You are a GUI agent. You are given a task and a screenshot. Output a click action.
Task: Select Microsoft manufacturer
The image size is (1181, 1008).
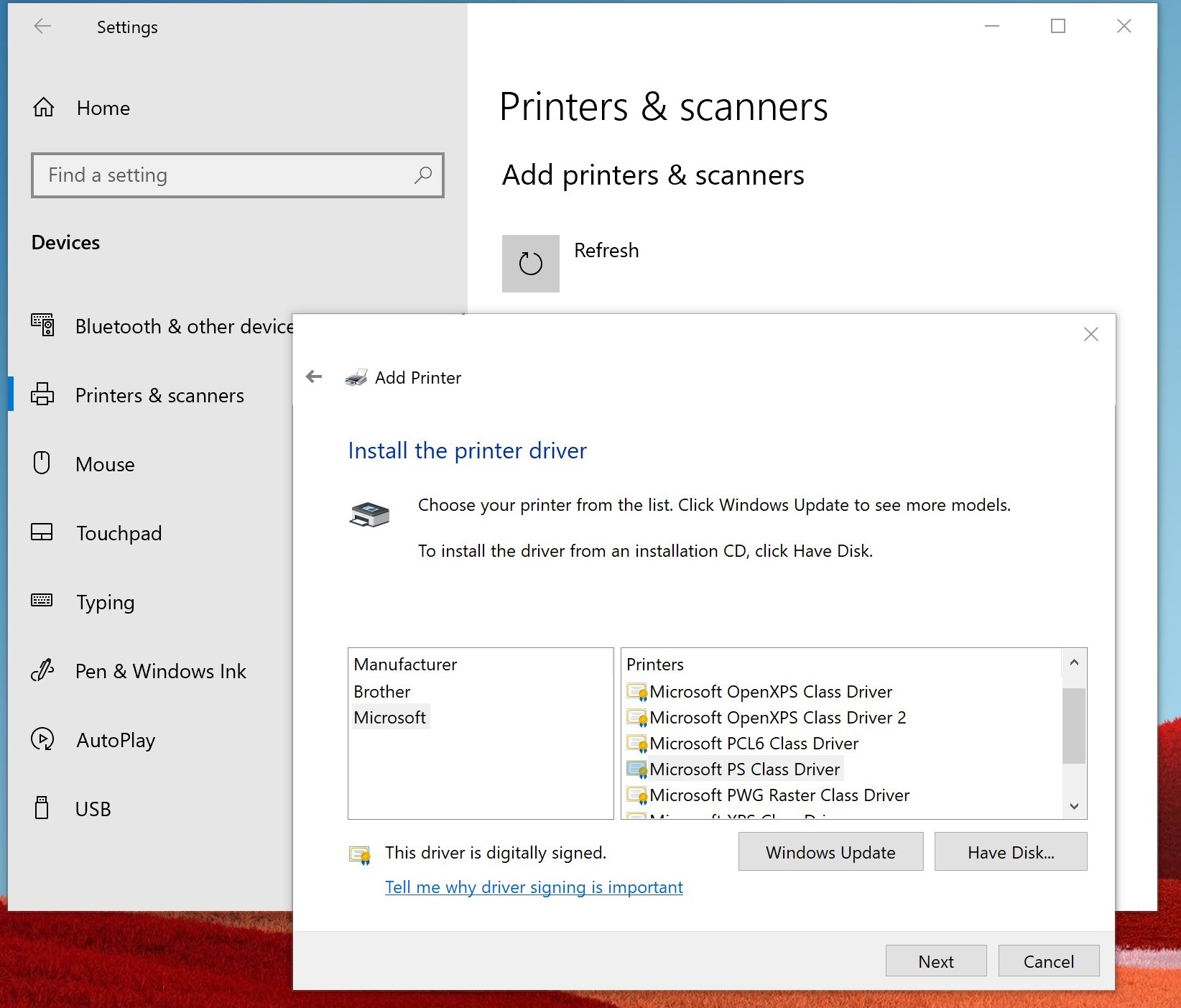(x=390, y=718)
